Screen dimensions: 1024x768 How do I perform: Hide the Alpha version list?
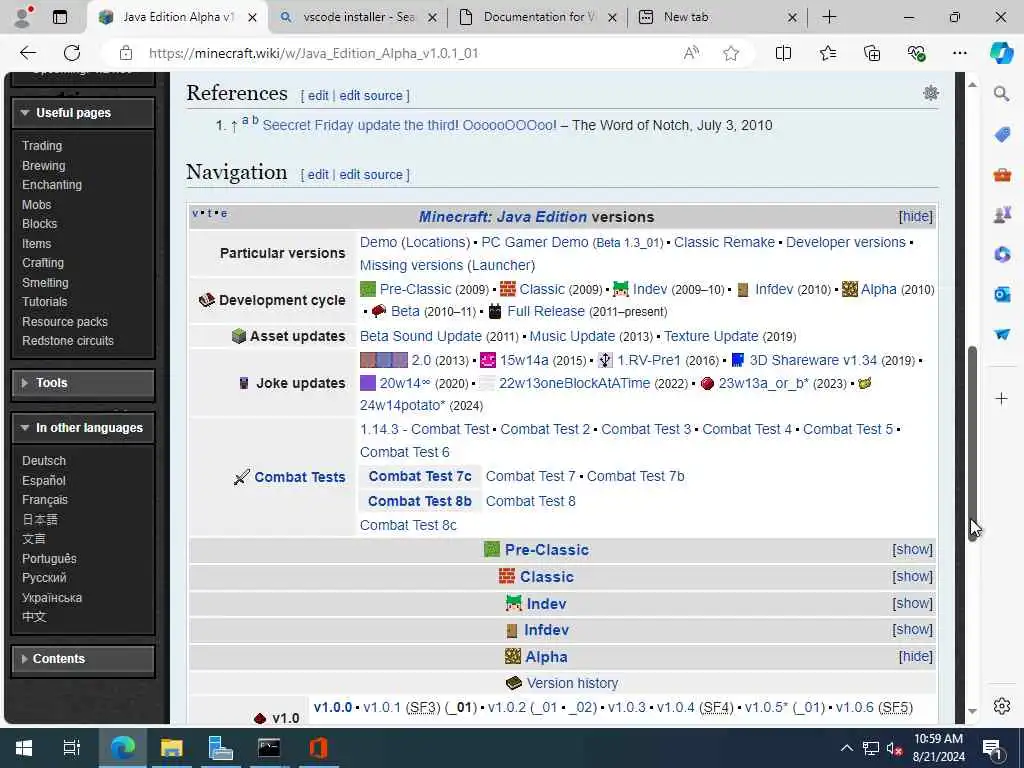[916, 656]
